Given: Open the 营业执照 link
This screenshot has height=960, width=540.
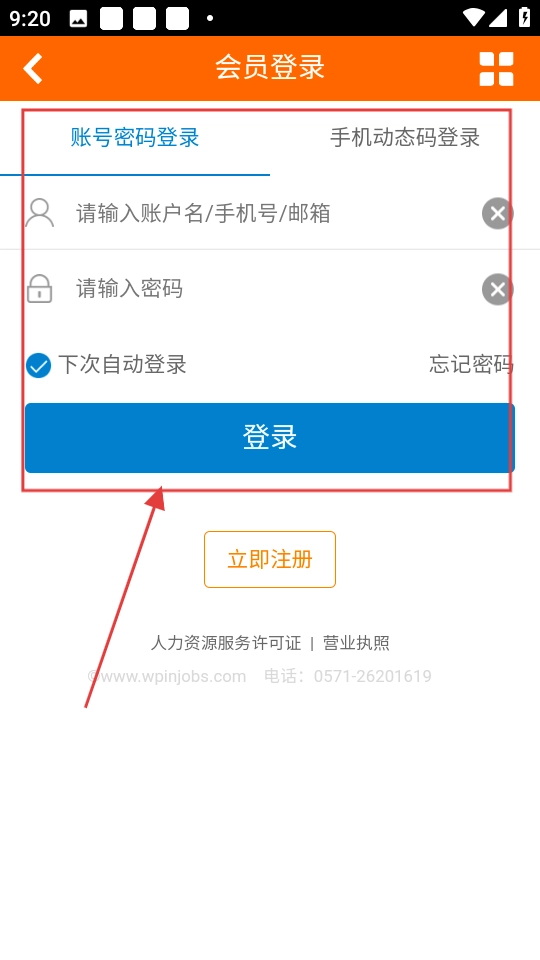Looking at the screenshot, I should [356, 643].
